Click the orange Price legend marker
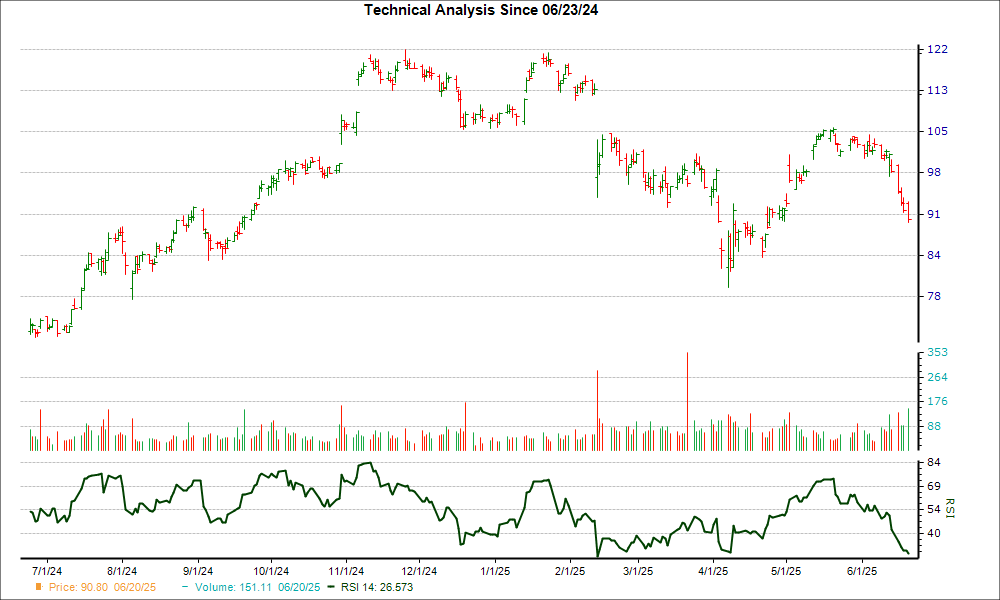The width and height of the screenshot is (1000, 600). point(39,587)
